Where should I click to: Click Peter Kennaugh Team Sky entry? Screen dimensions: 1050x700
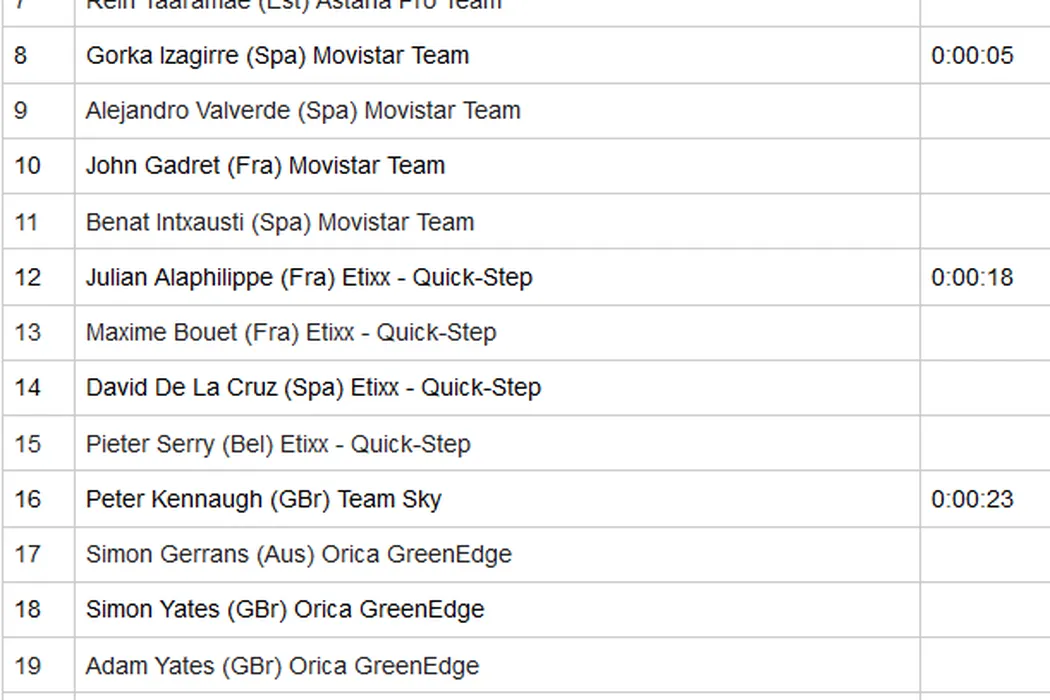263,499
